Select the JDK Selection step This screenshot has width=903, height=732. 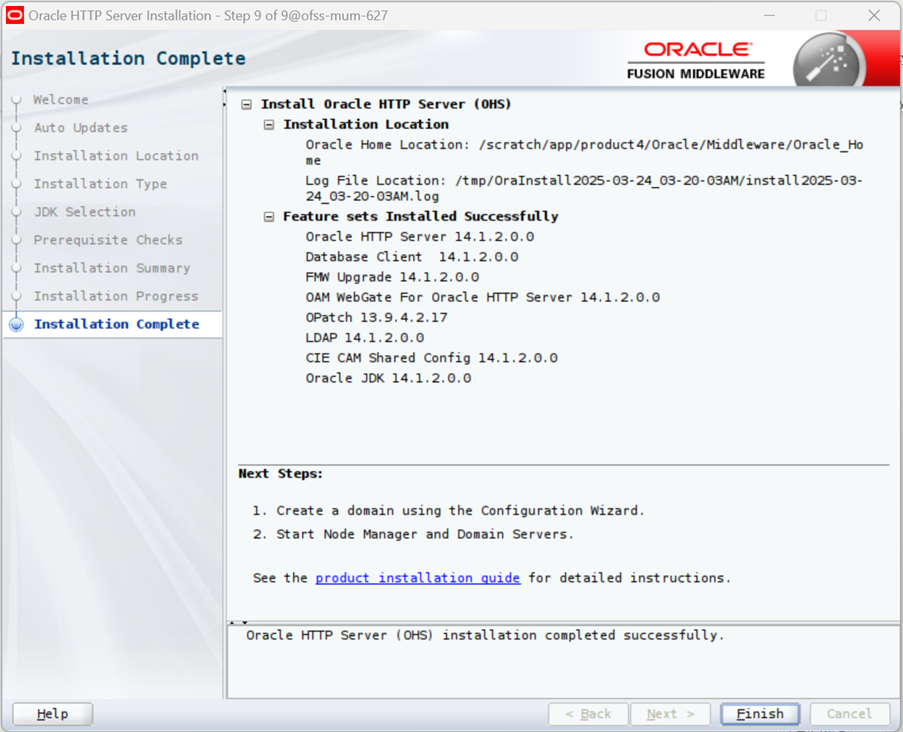pos(85,212)
